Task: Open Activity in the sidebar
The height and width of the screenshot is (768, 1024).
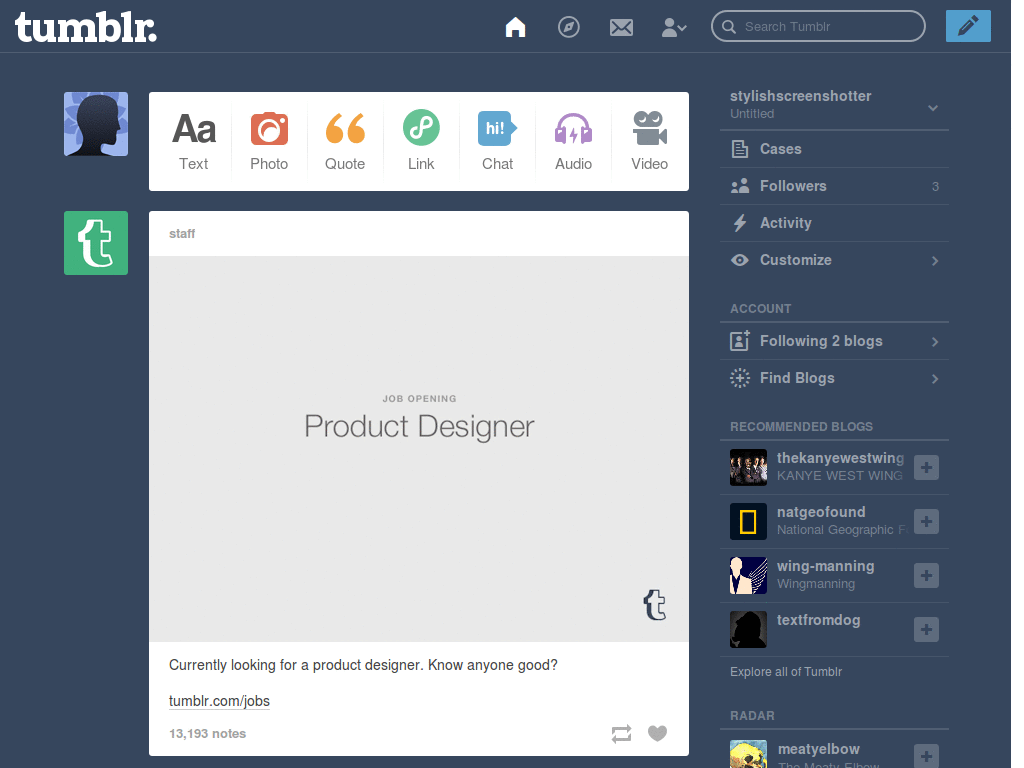Action: [834, 223]
